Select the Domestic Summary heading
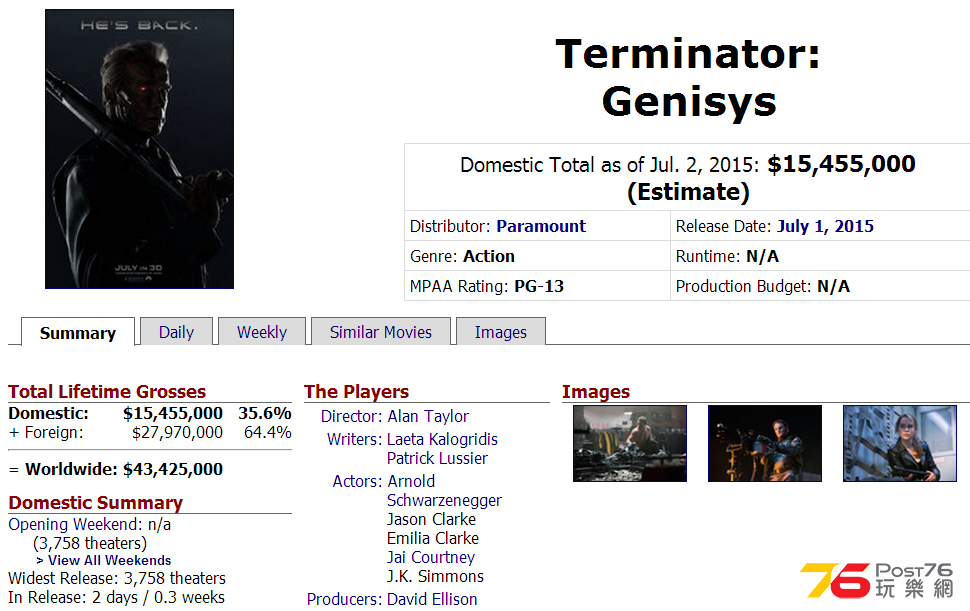 (96, 503)
